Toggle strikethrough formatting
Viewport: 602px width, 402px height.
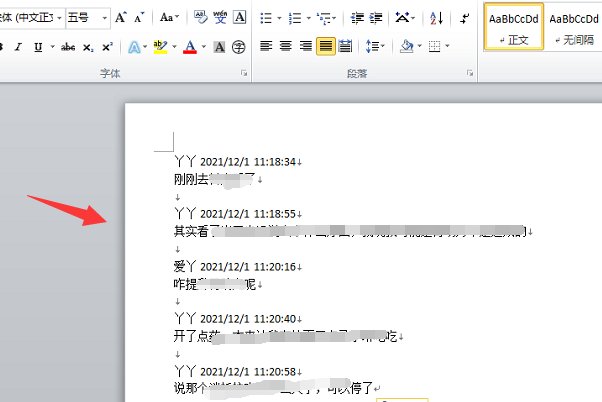(x=68, y=46)
